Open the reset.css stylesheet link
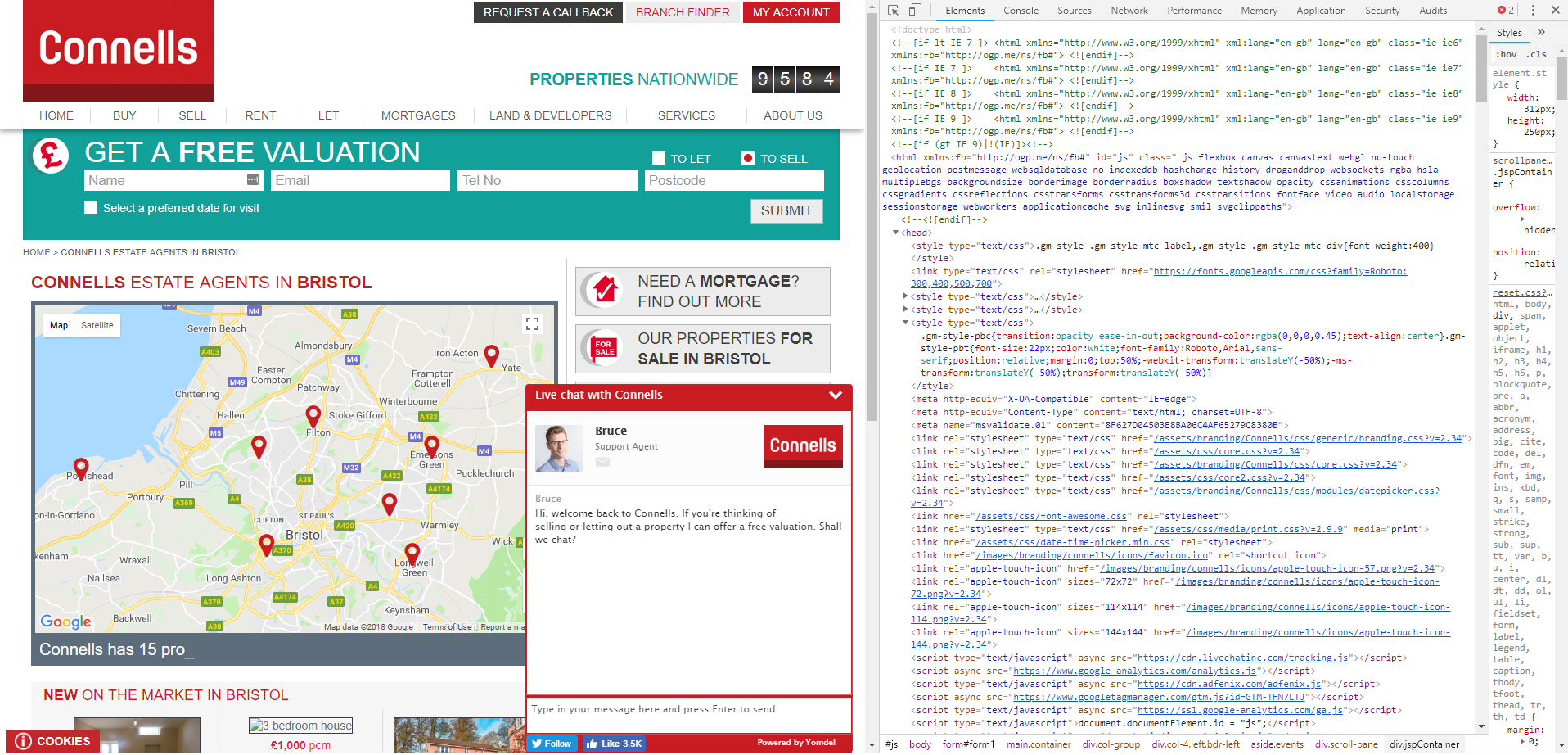 1521,292
